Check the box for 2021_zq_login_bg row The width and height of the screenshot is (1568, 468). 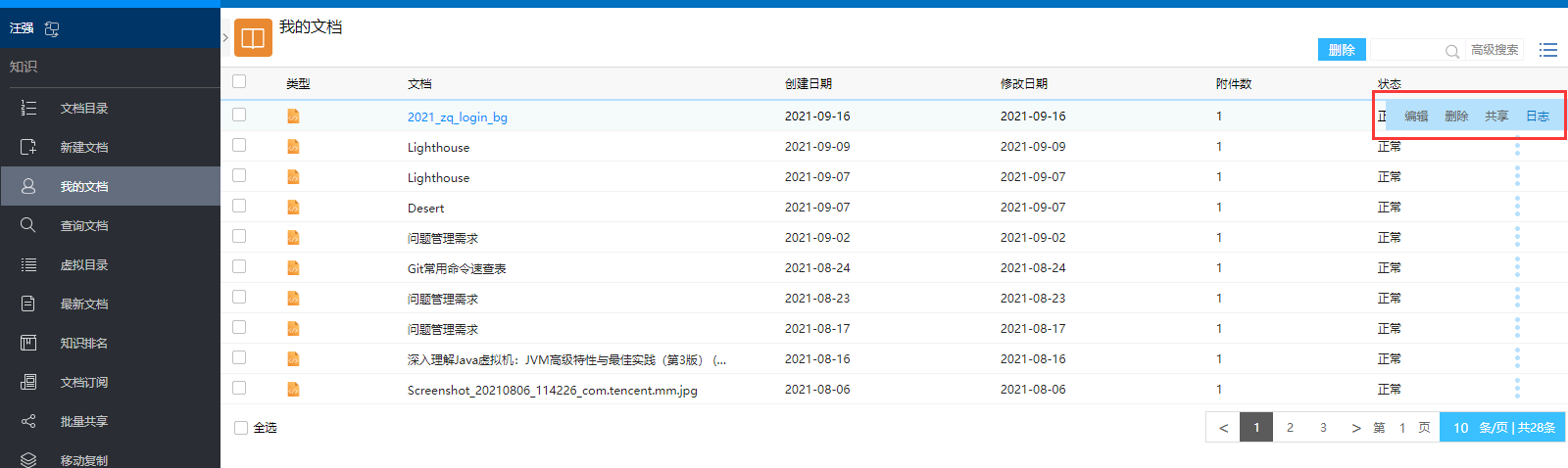click(239, 116)
